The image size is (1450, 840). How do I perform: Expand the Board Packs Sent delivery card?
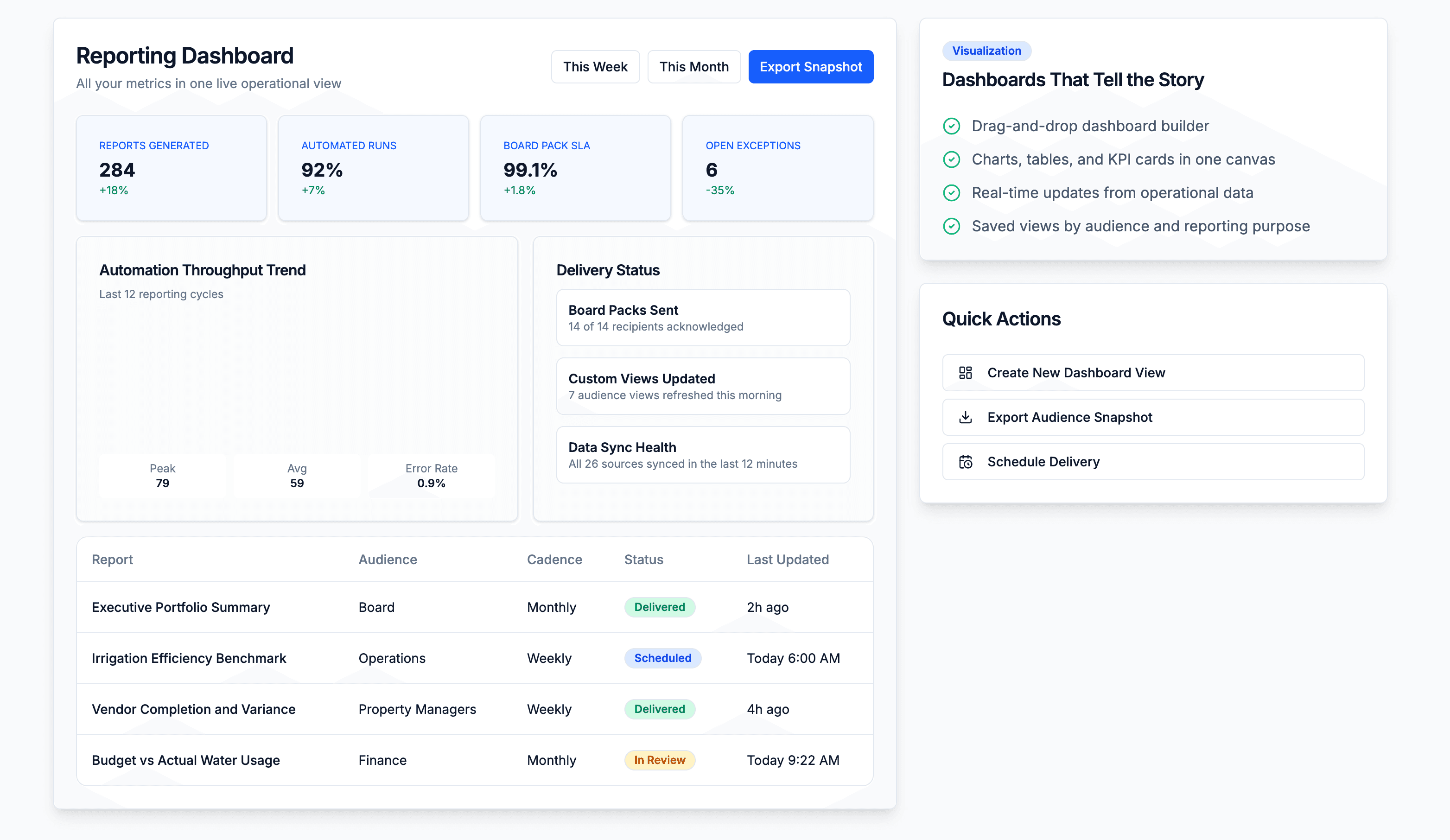(x=703, y=317)
